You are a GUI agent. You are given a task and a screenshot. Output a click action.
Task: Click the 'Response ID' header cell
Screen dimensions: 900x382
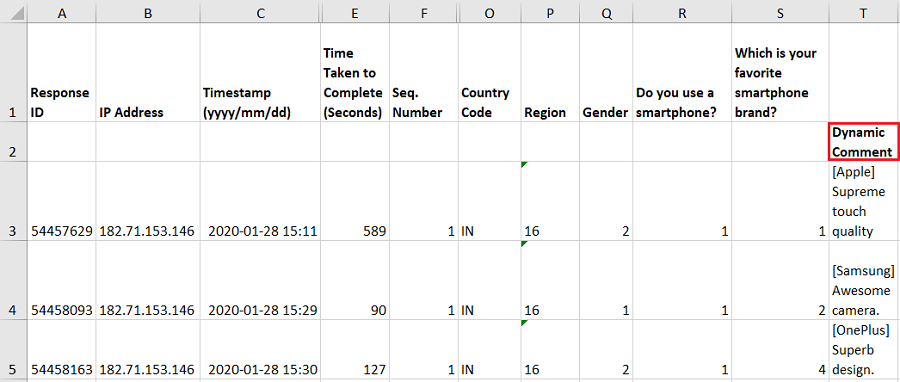(61, 72)
